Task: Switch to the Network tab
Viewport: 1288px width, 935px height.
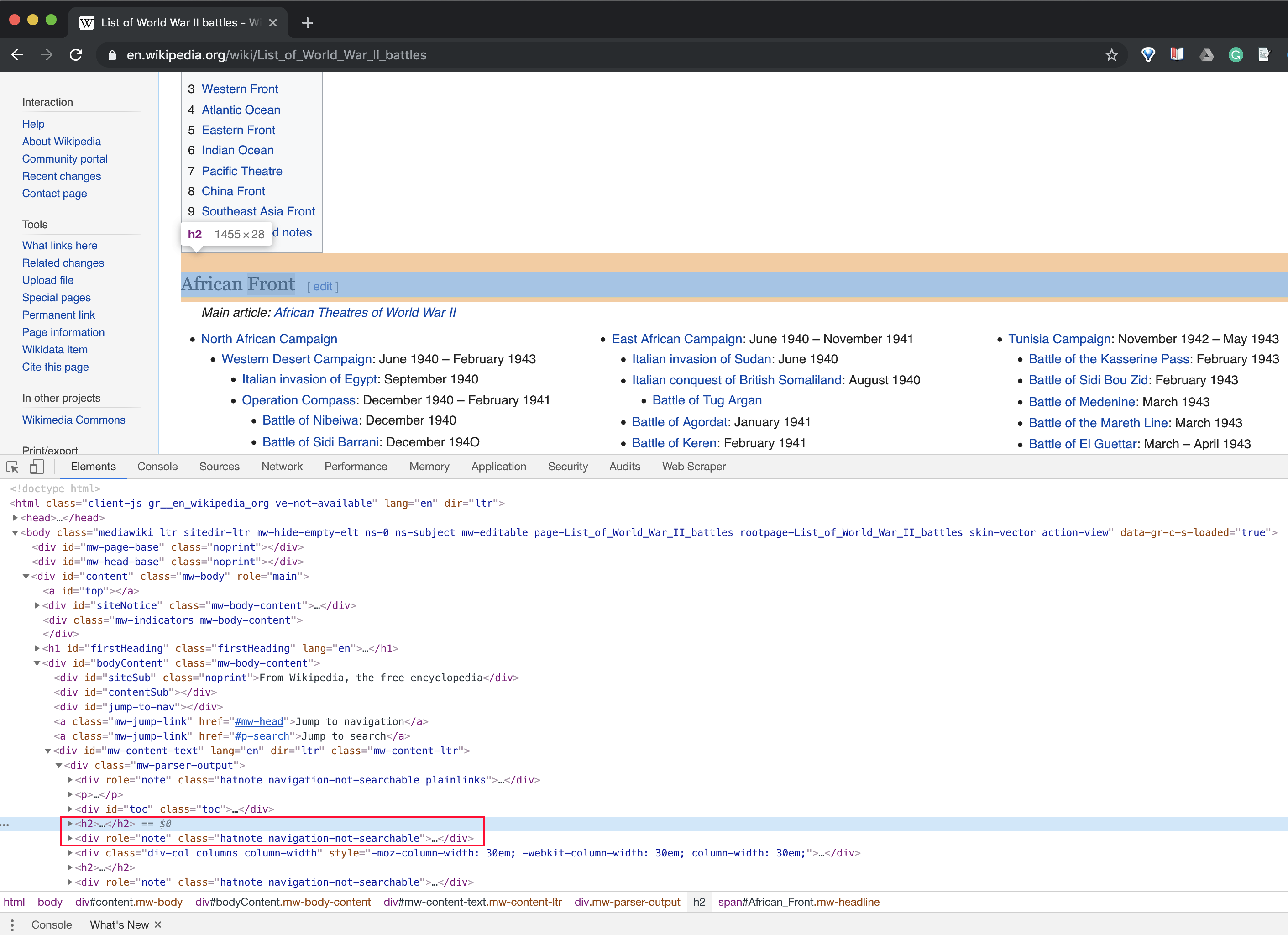Action: (282, 467)
